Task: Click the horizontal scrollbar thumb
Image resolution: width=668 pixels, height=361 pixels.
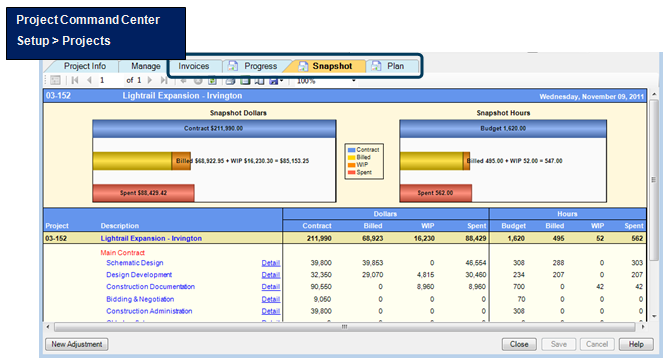Action: point(344,327)
